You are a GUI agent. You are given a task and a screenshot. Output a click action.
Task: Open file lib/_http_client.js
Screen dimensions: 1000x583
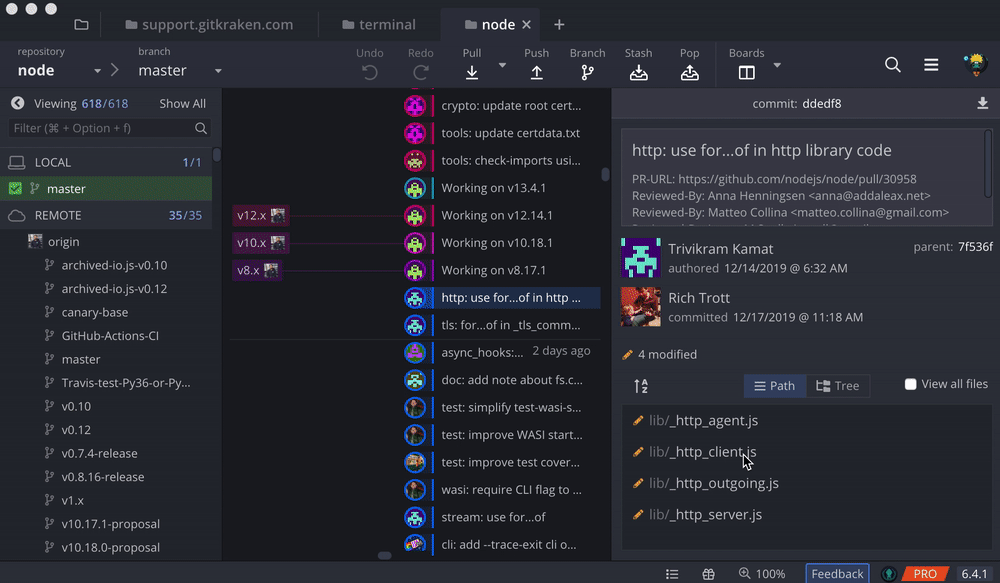703,452
